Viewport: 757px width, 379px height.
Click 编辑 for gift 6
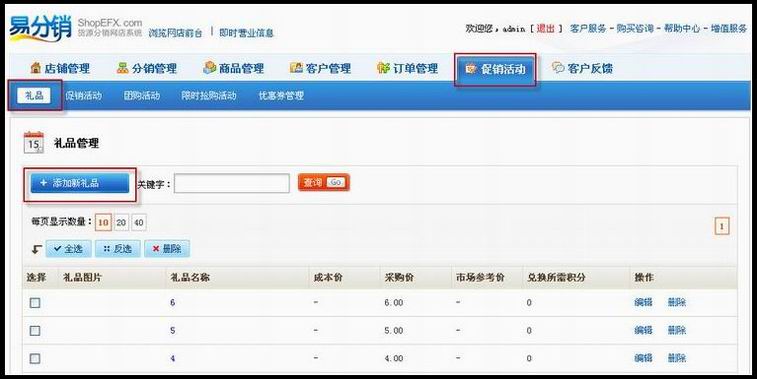coord(643,303)
